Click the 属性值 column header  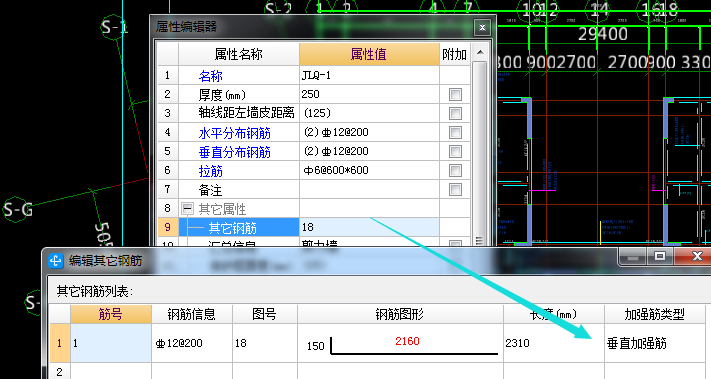coord(369,54)
